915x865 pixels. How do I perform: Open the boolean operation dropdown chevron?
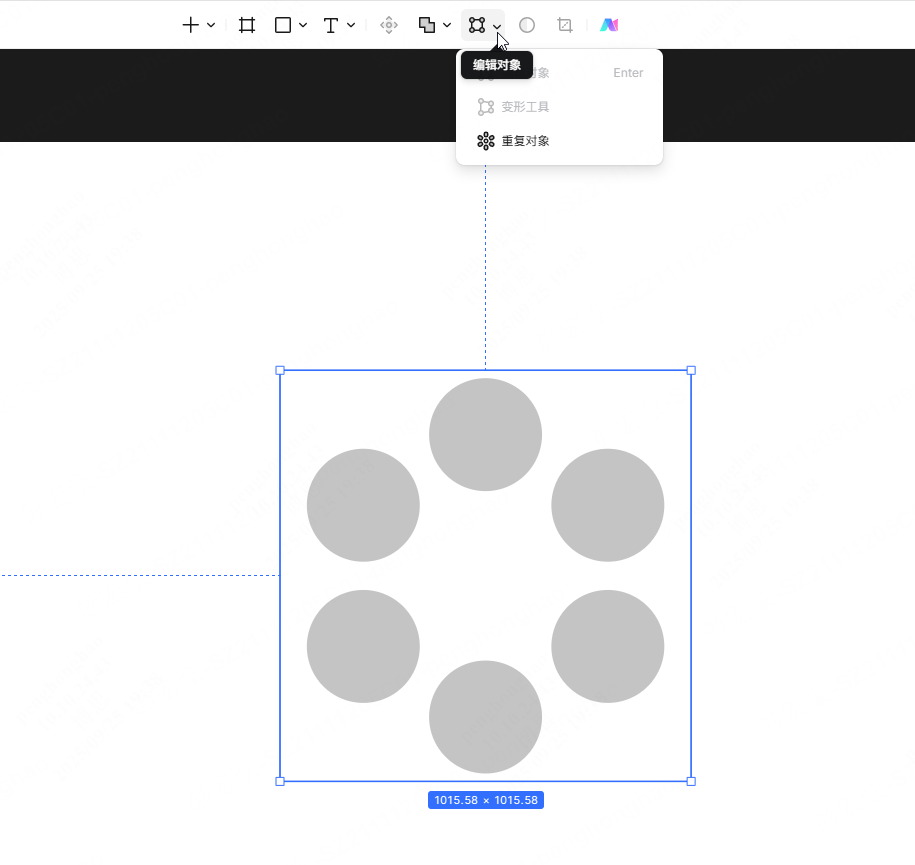[x=447, y=25]
